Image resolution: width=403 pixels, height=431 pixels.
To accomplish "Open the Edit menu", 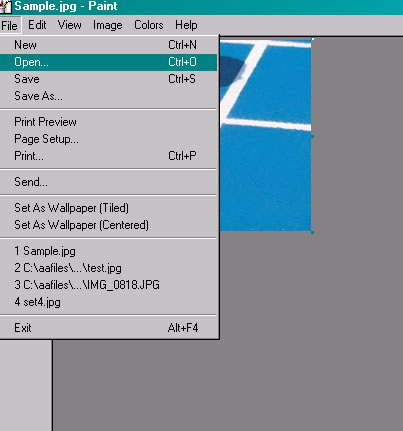I will pos(37,25).
